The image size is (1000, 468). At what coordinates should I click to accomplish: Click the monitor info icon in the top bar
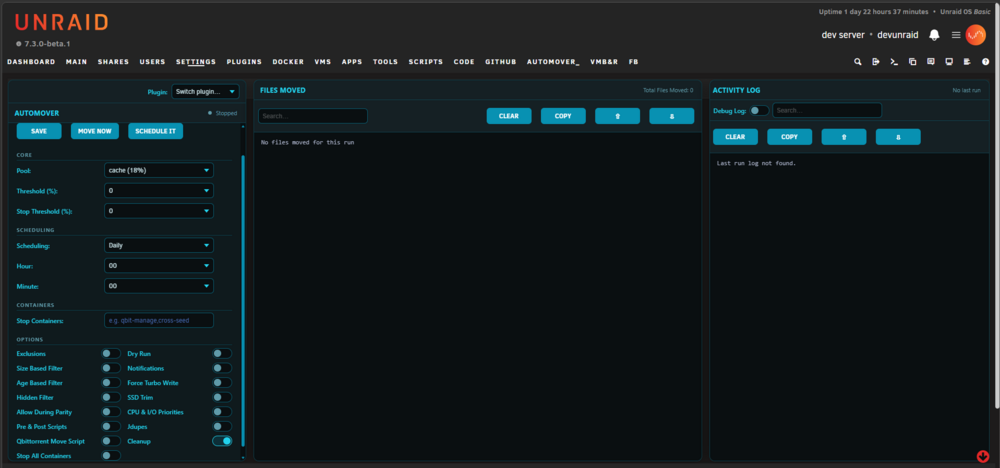(949, 62)
